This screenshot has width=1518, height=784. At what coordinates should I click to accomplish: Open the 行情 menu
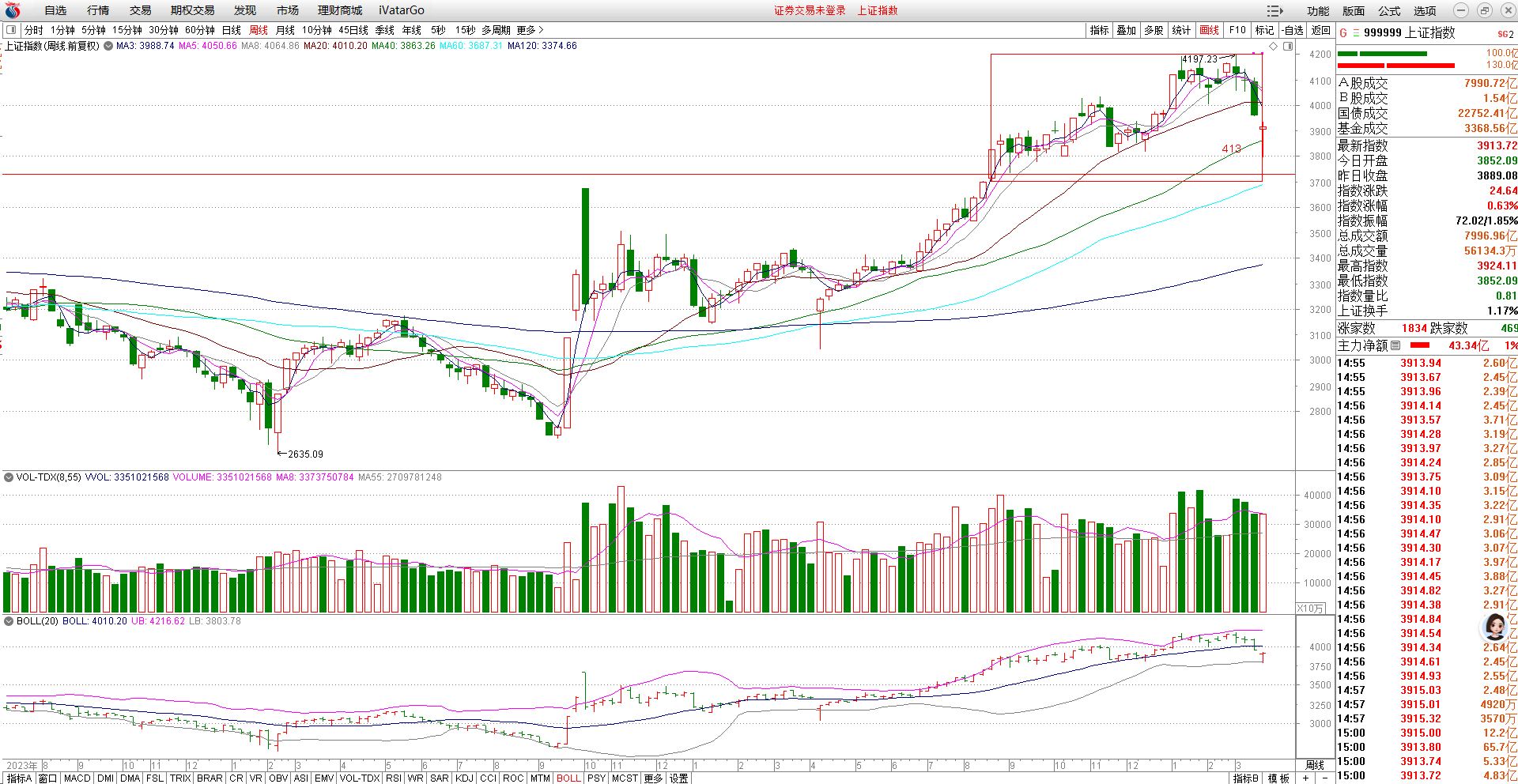tap(98, 10)
